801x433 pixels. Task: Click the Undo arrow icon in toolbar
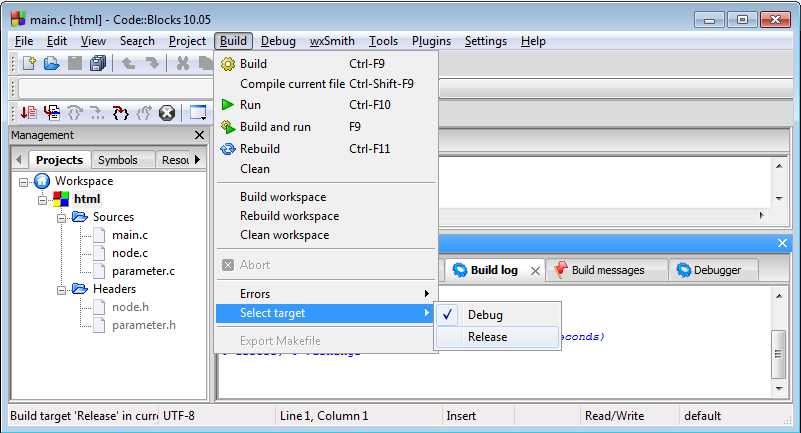(128, 64)
